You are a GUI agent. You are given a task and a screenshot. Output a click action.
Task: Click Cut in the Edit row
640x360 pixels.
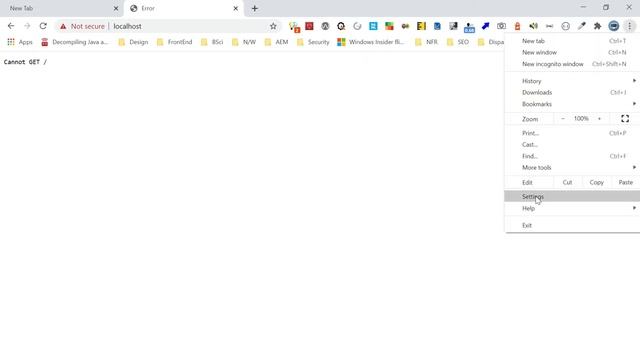(x=567, y=182)
